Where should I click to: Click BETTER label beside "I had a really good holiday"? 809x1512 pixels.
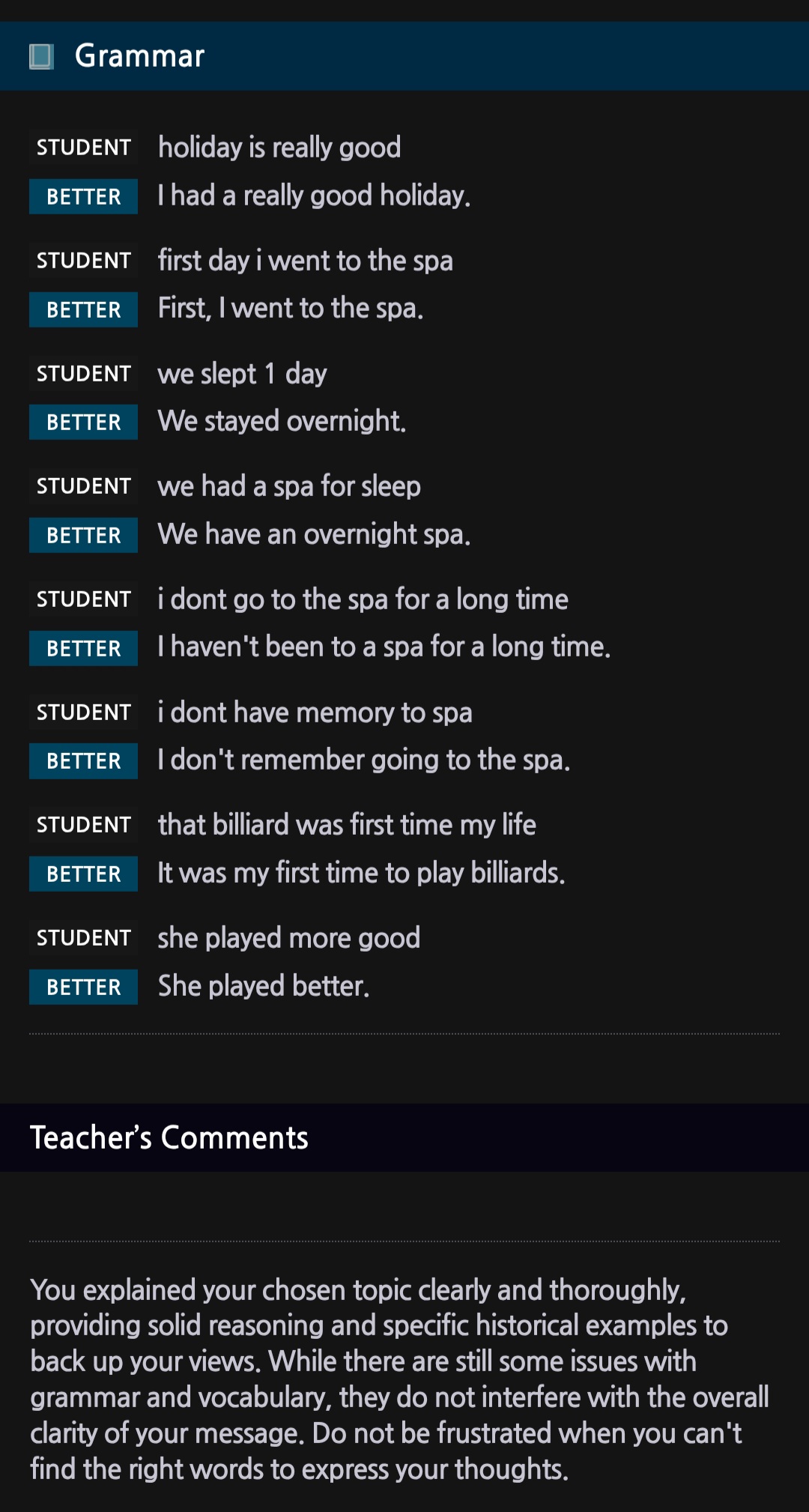point(83,196)
